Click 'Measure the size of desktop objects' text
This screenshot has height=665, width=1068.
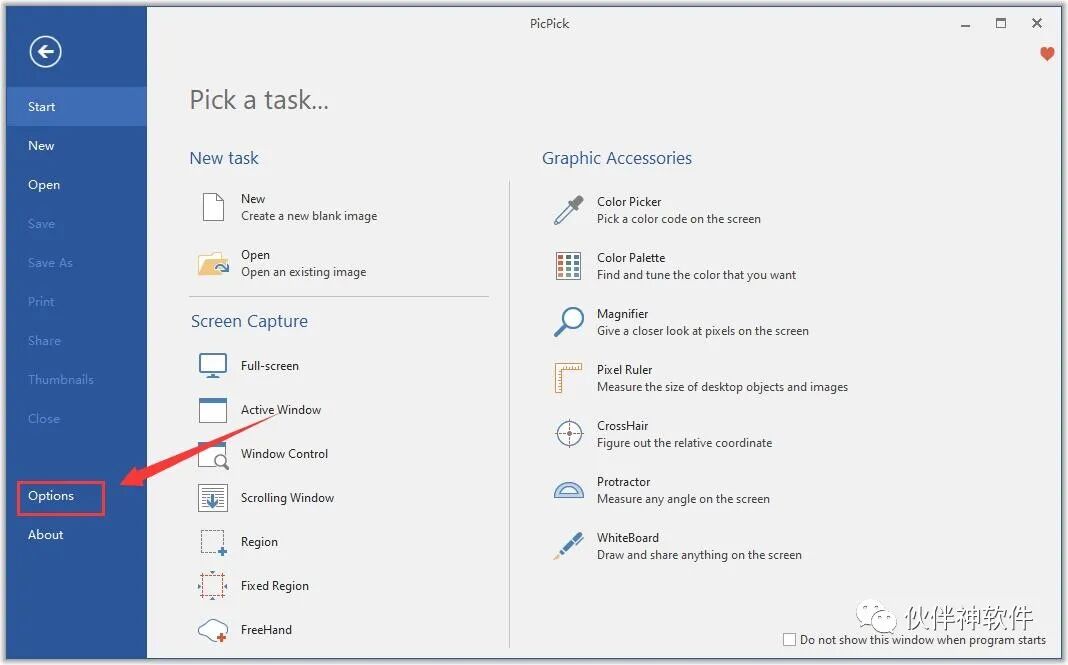coord(722,387)
